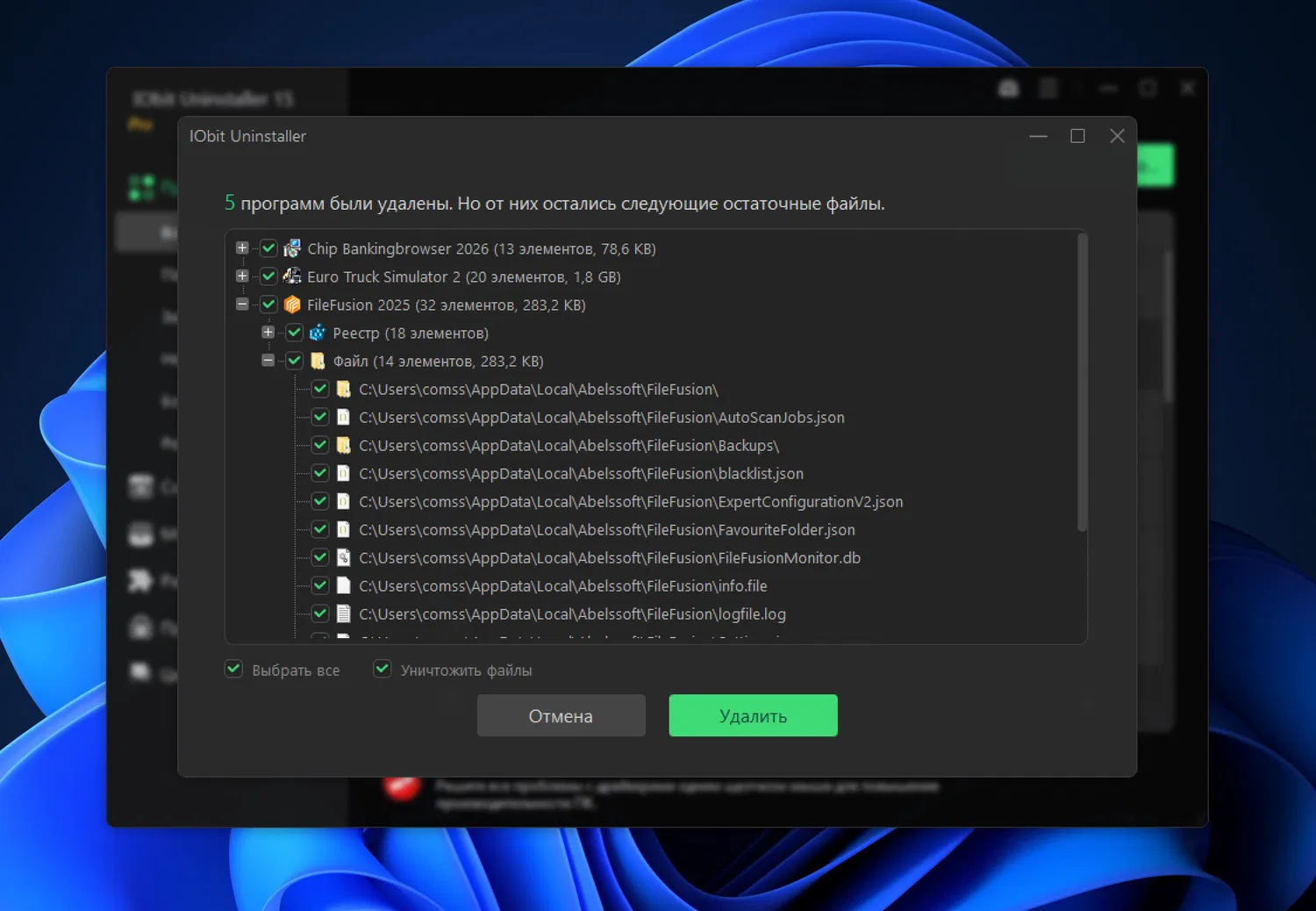The height and width of the screenshot is (911, 1316).
Task: Click the file icon of AutoScanJobs.json
Action: [344, 418]
